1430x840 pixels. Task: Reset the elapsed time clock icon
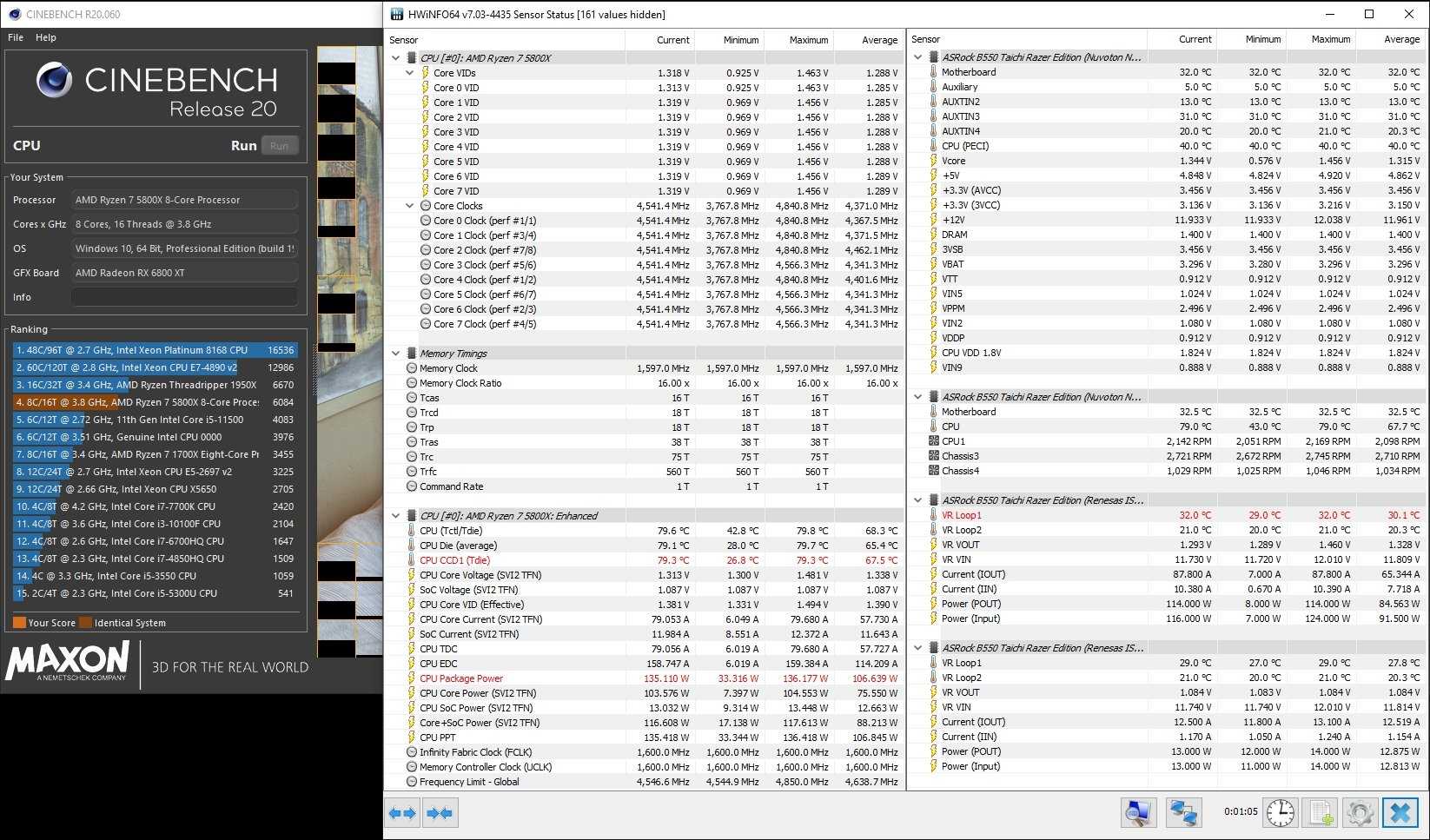(1280, 813)
